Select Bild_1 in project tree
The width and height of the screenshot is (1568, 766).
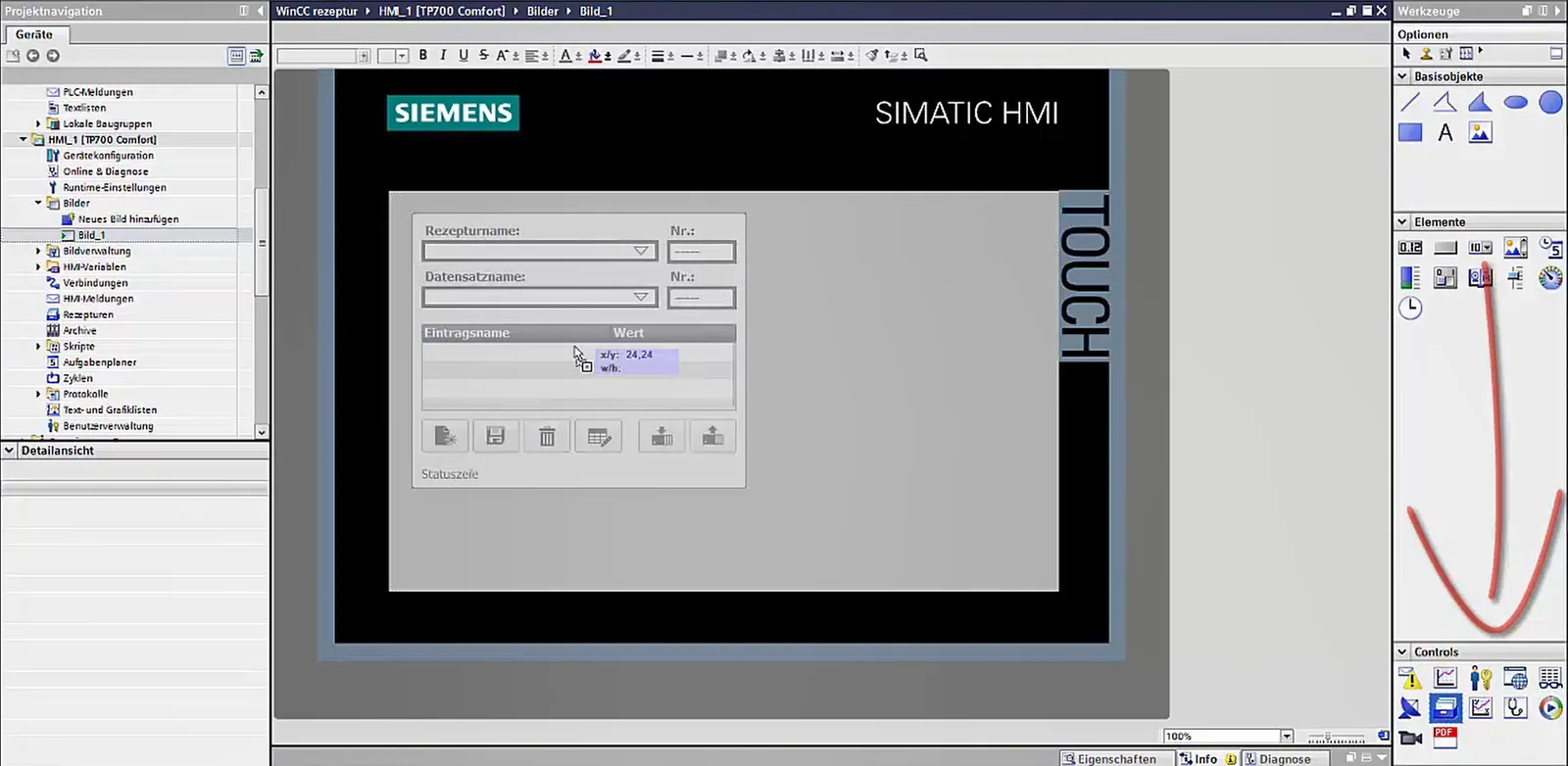[x=91, y=235]
